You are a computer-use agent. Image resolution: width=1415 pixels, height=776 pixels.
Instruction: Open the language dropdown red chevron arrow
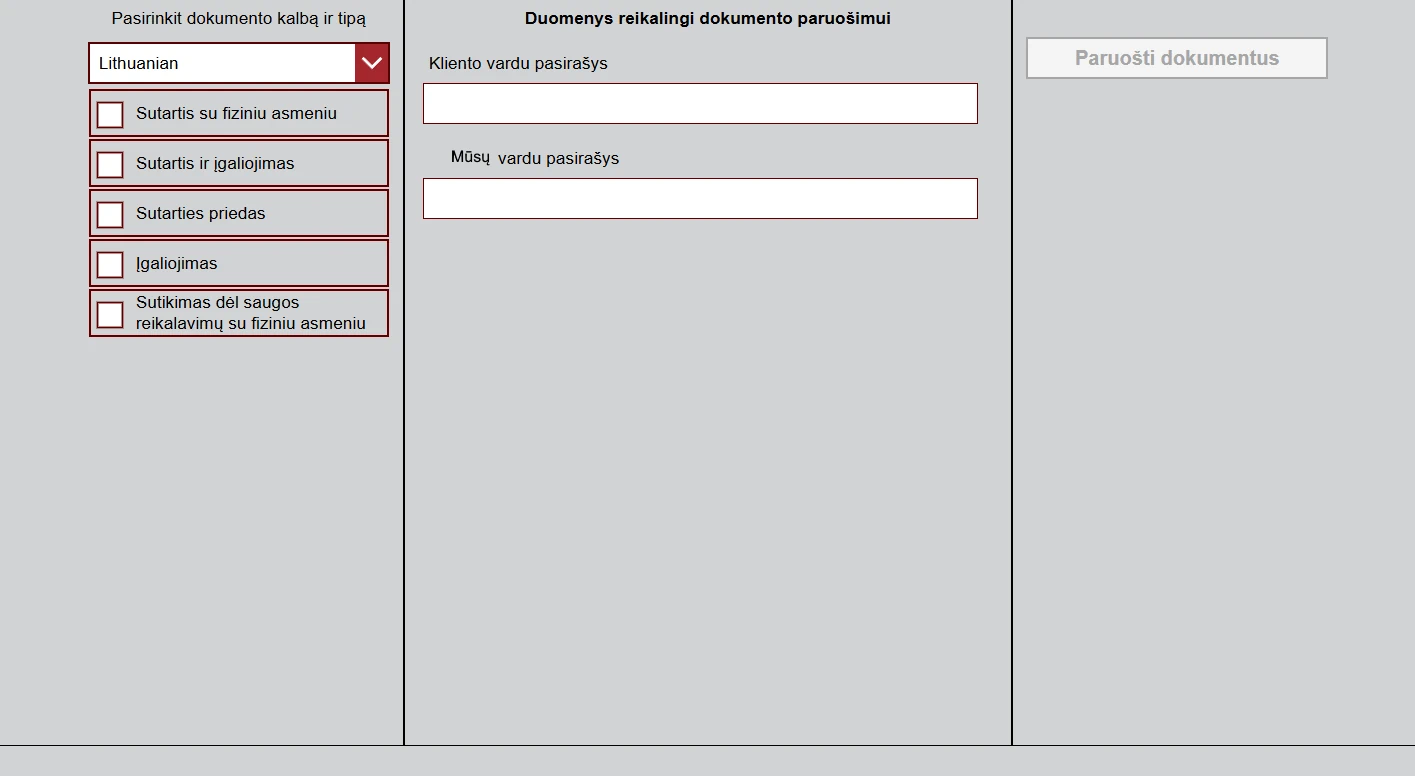[371, 63]
